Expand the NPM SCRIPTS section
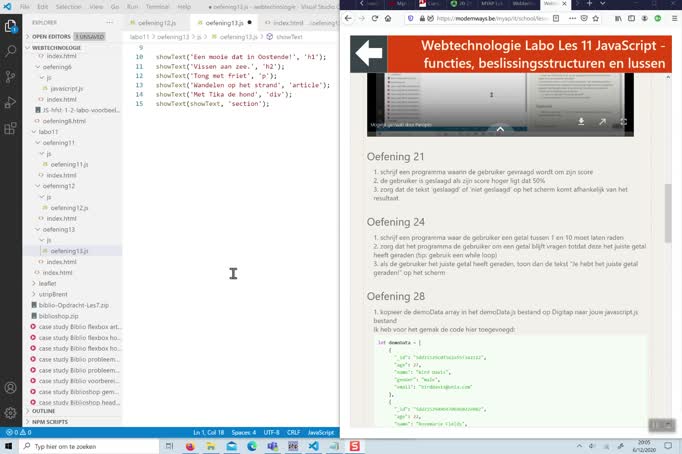 pyautogui.click(x=50, y=422)
